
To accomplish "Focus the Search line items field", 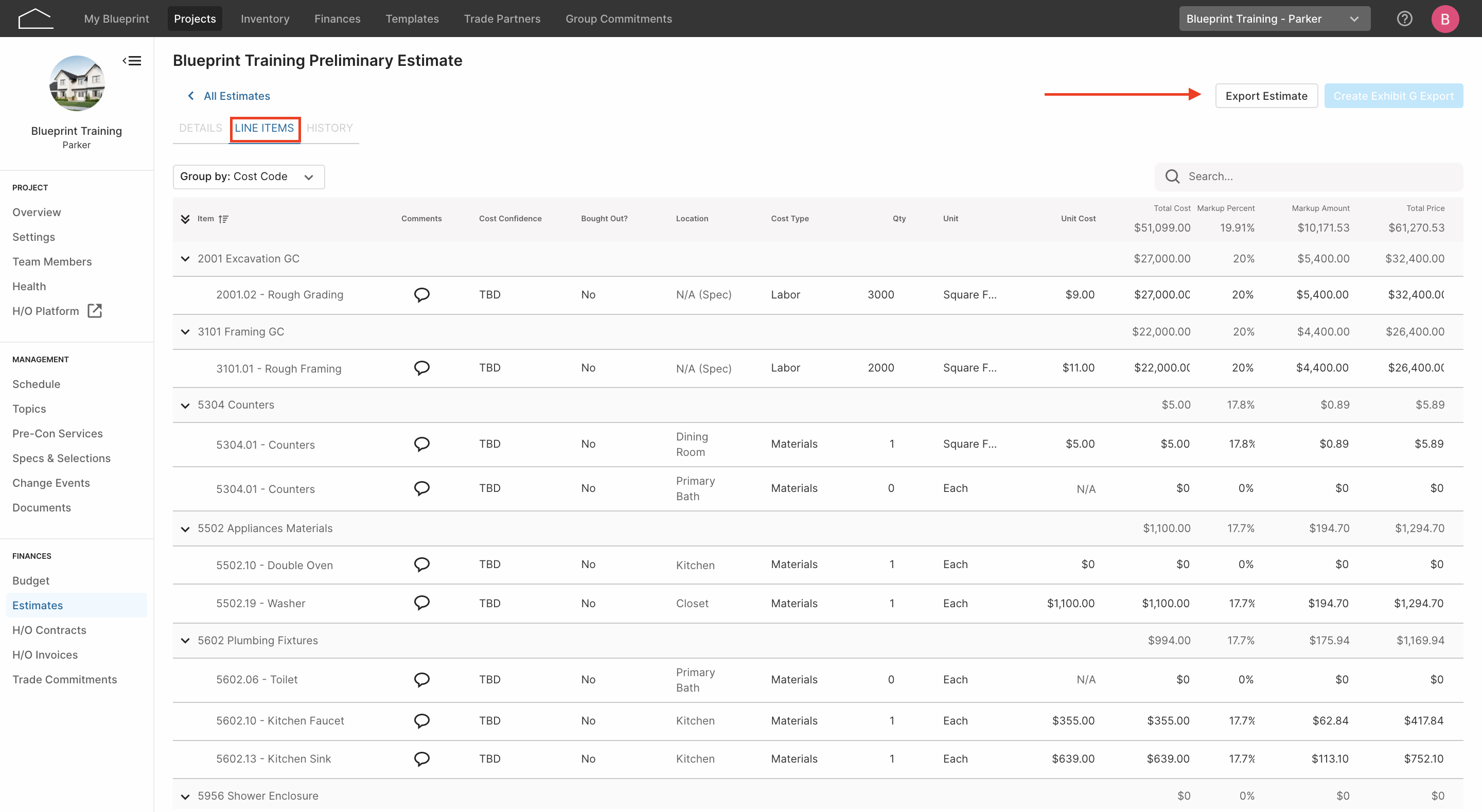I will [x=1308, y=176].
